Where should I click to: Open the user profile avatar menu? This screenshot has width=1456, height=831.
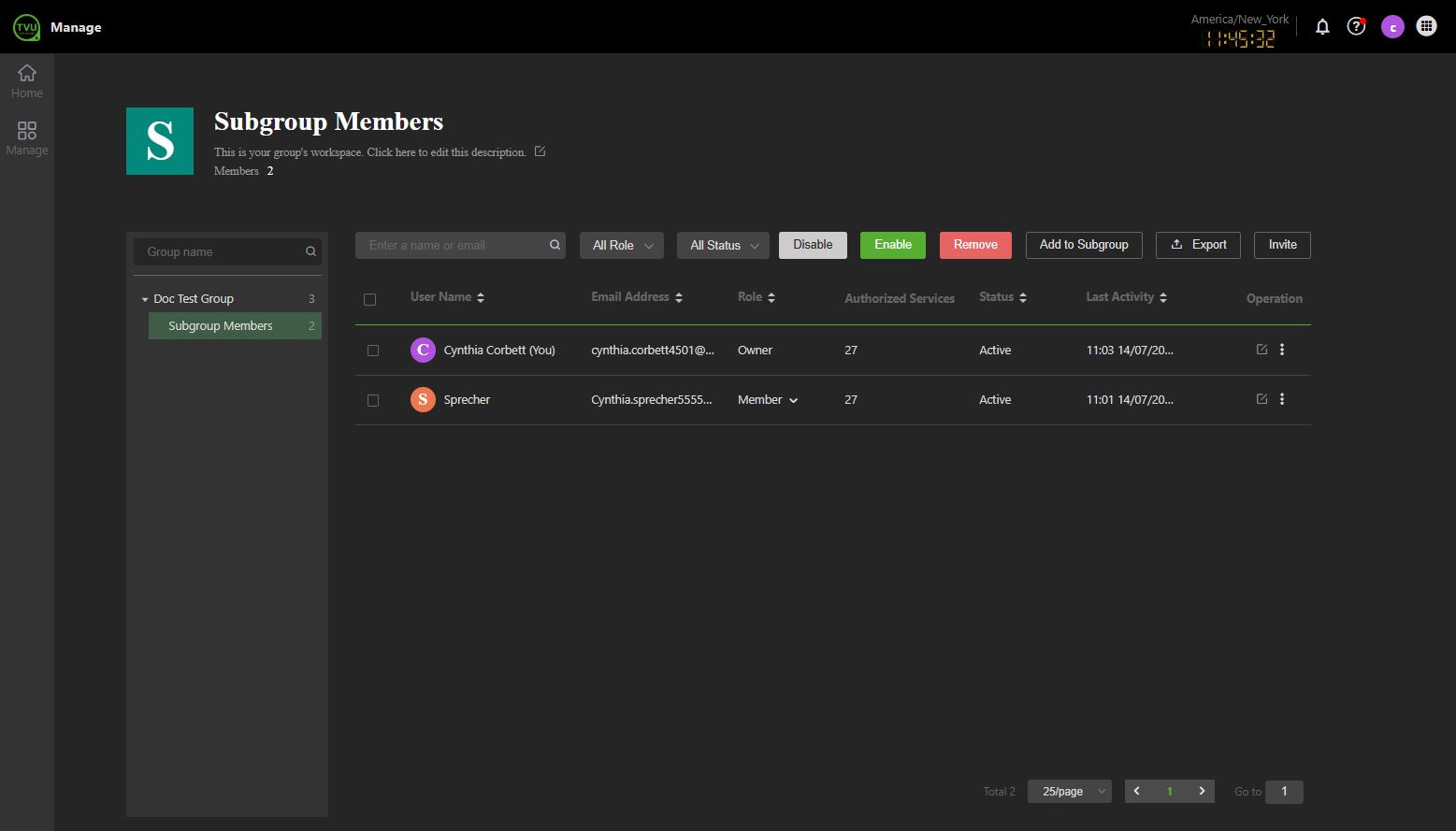point(1392,27)
